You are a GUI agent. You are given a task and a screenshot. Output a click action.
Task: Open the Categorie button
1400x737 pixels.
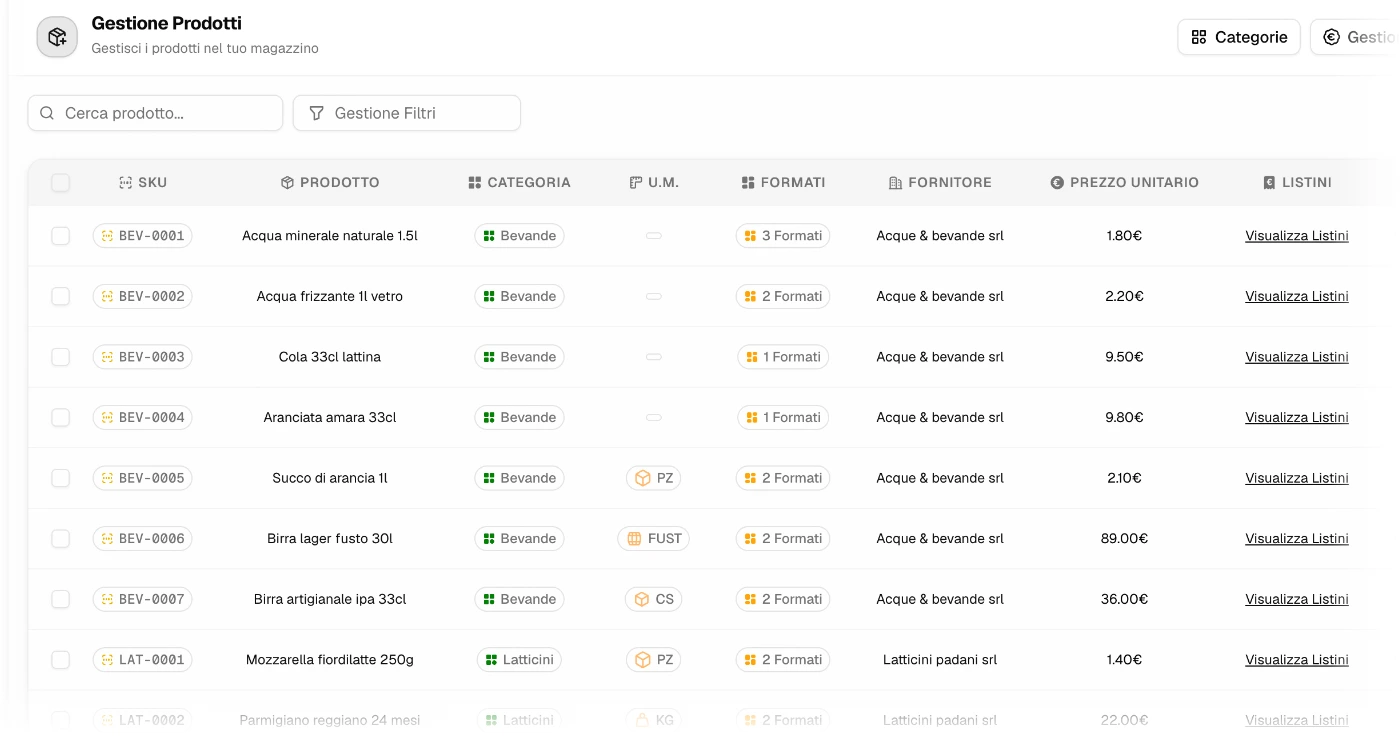[1239, 37]
